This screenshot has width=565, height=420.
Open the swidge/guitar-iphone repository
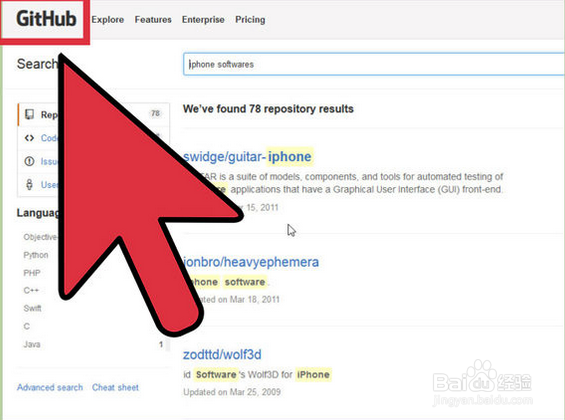click(x=247, y=157)
